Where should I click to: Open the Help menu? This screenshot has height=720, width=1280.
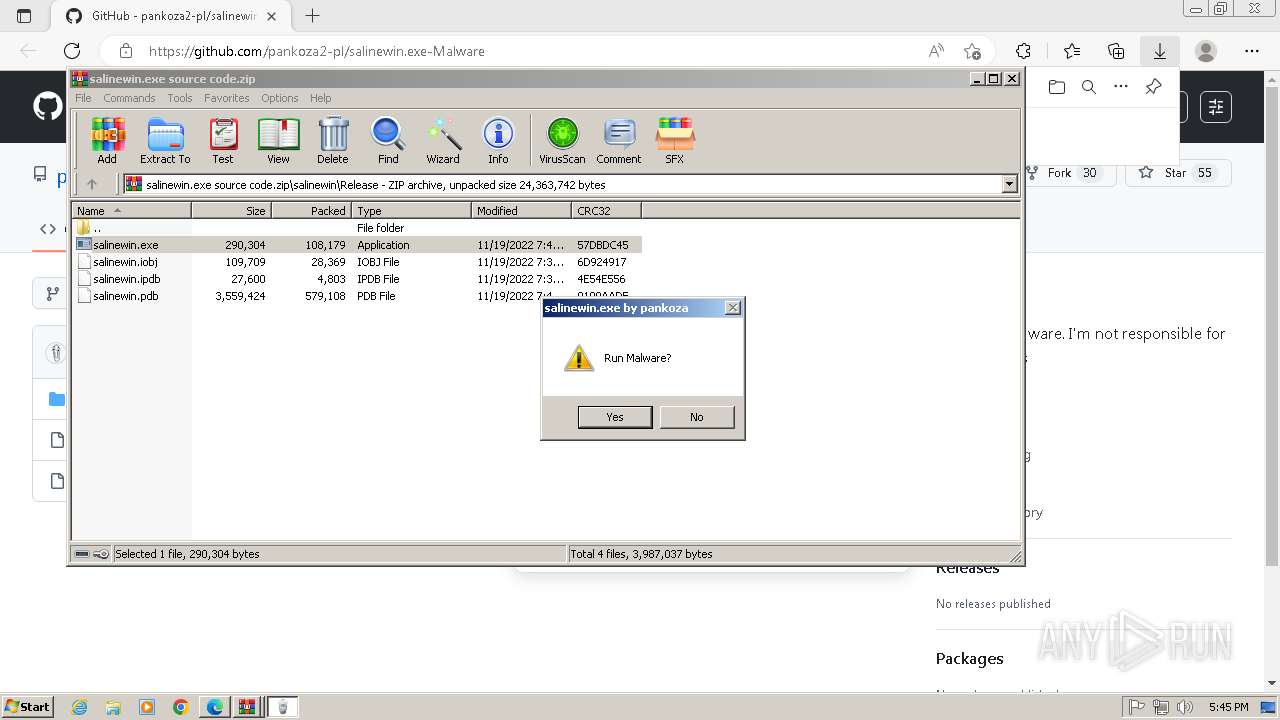(320, 98)
